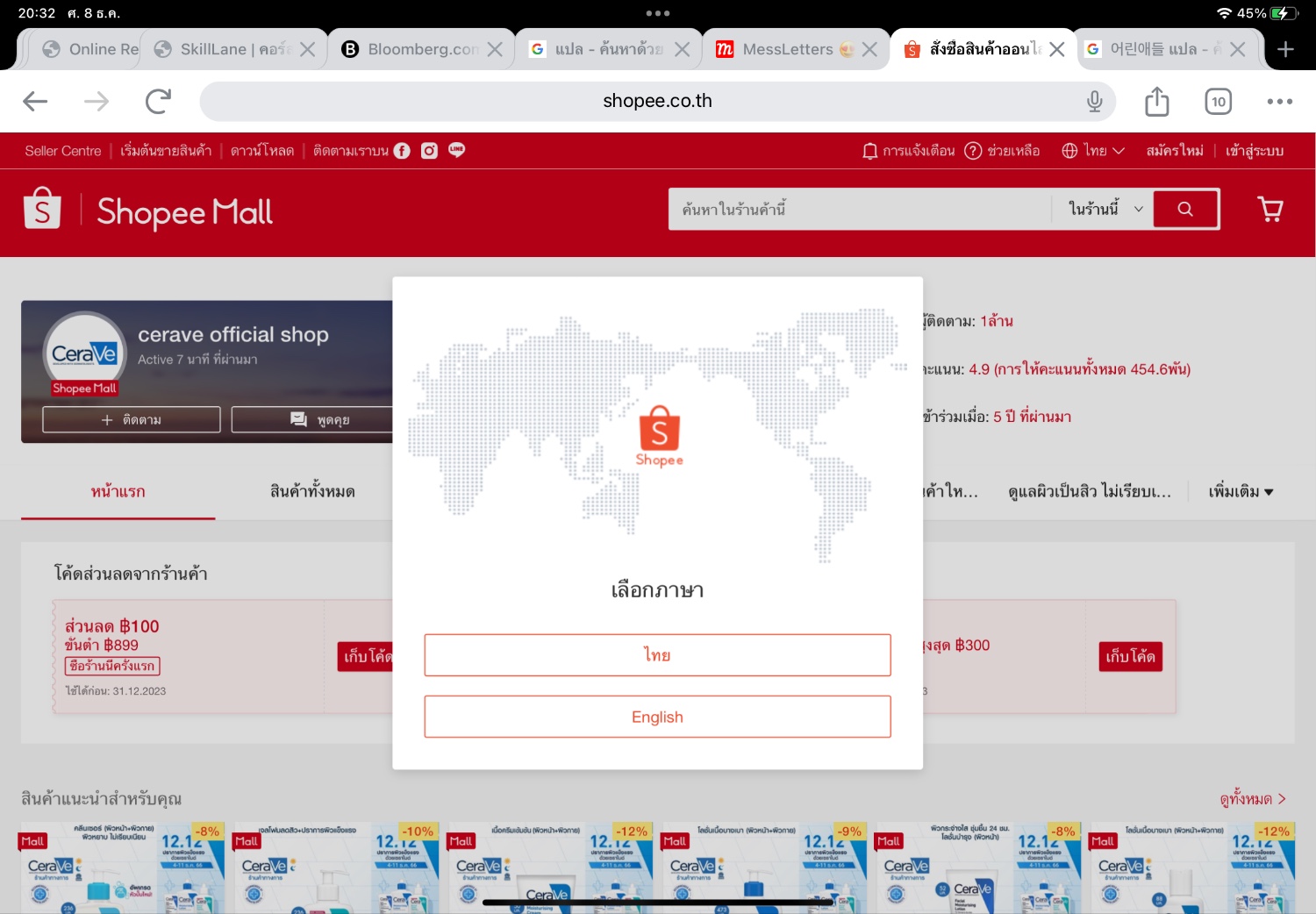Image resolution: width=1316 pixels, height=914 pixels.
Task: Go back with the browser back arrow
Action: tap(35, 102)
